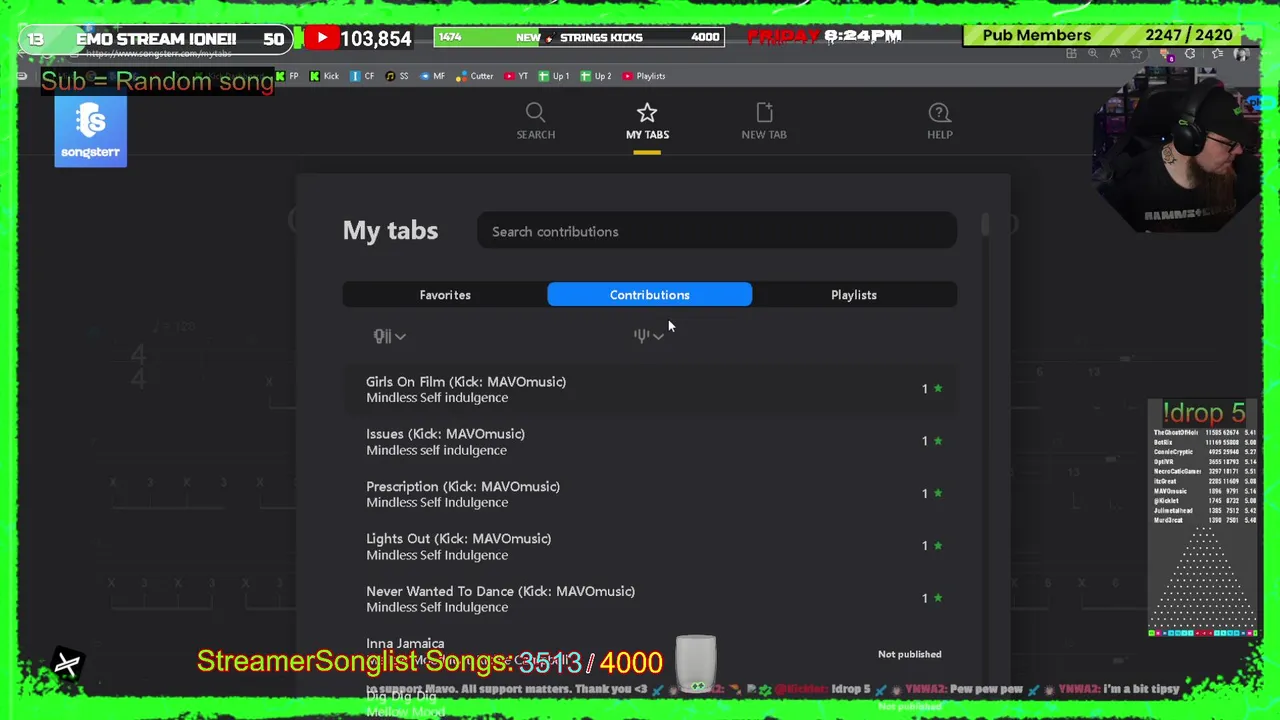Open the CF bookmark
Screen dimensions: 1280x720
[361, 76]
